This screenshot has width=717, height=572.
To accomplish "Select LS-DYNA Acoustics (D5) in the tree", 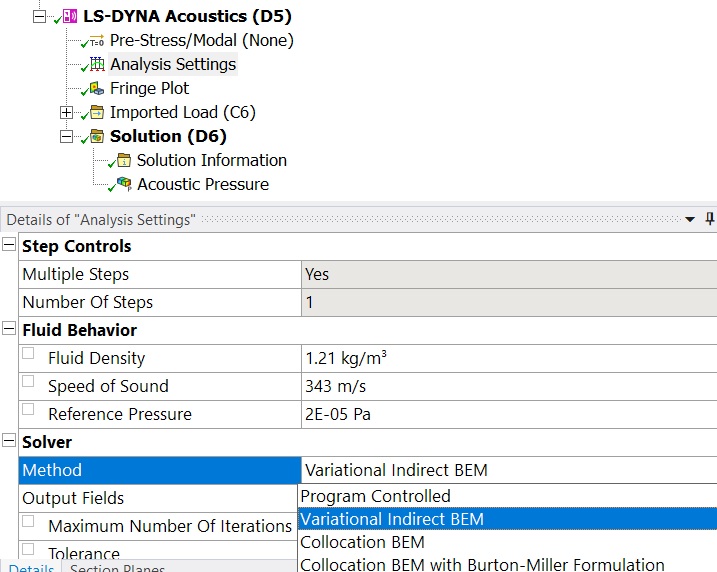I will (x=187, y=16).
